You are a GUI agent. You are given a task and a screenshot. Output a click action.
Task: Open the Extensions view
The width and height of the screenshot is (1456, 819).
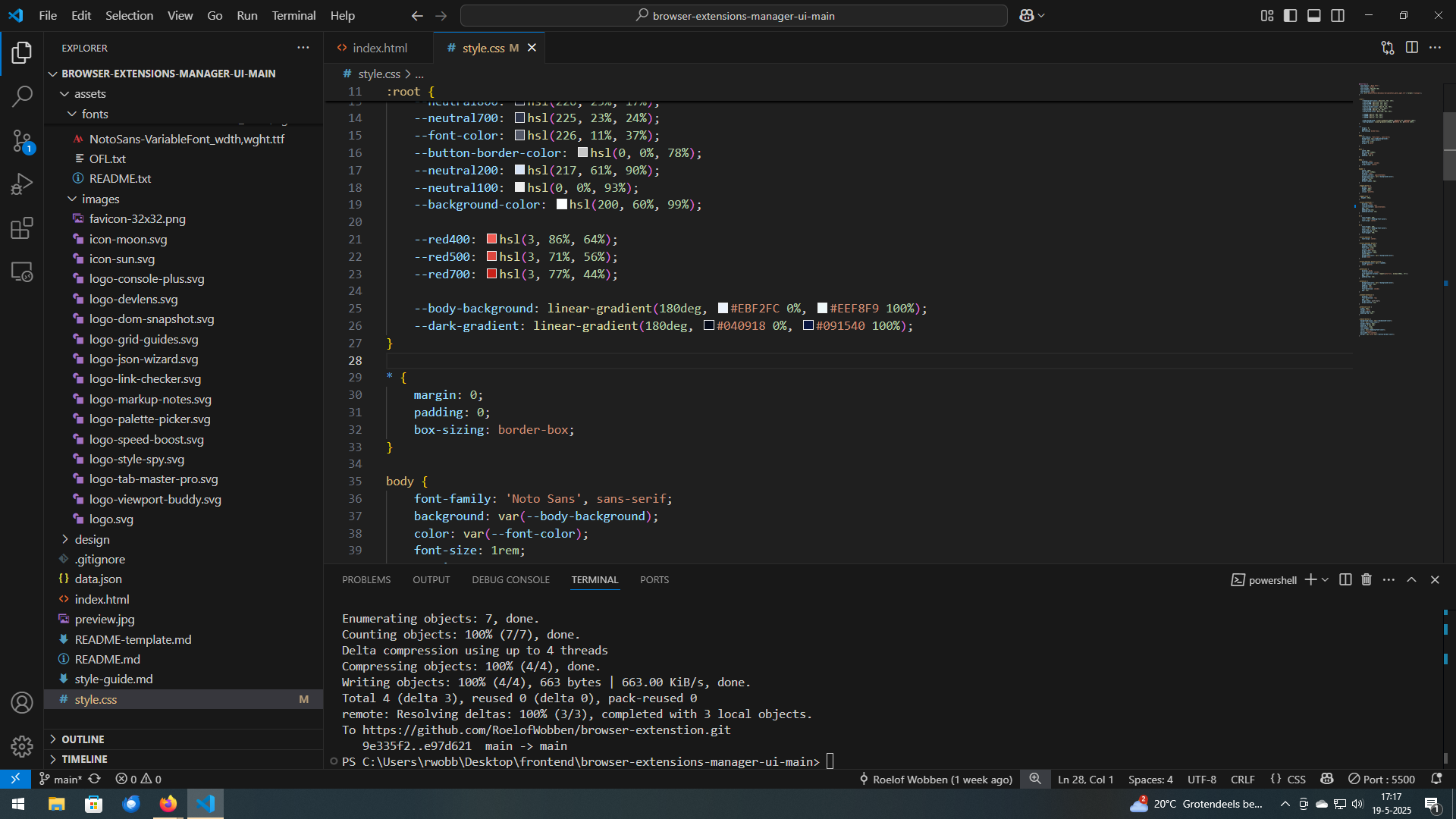point(22,228)
